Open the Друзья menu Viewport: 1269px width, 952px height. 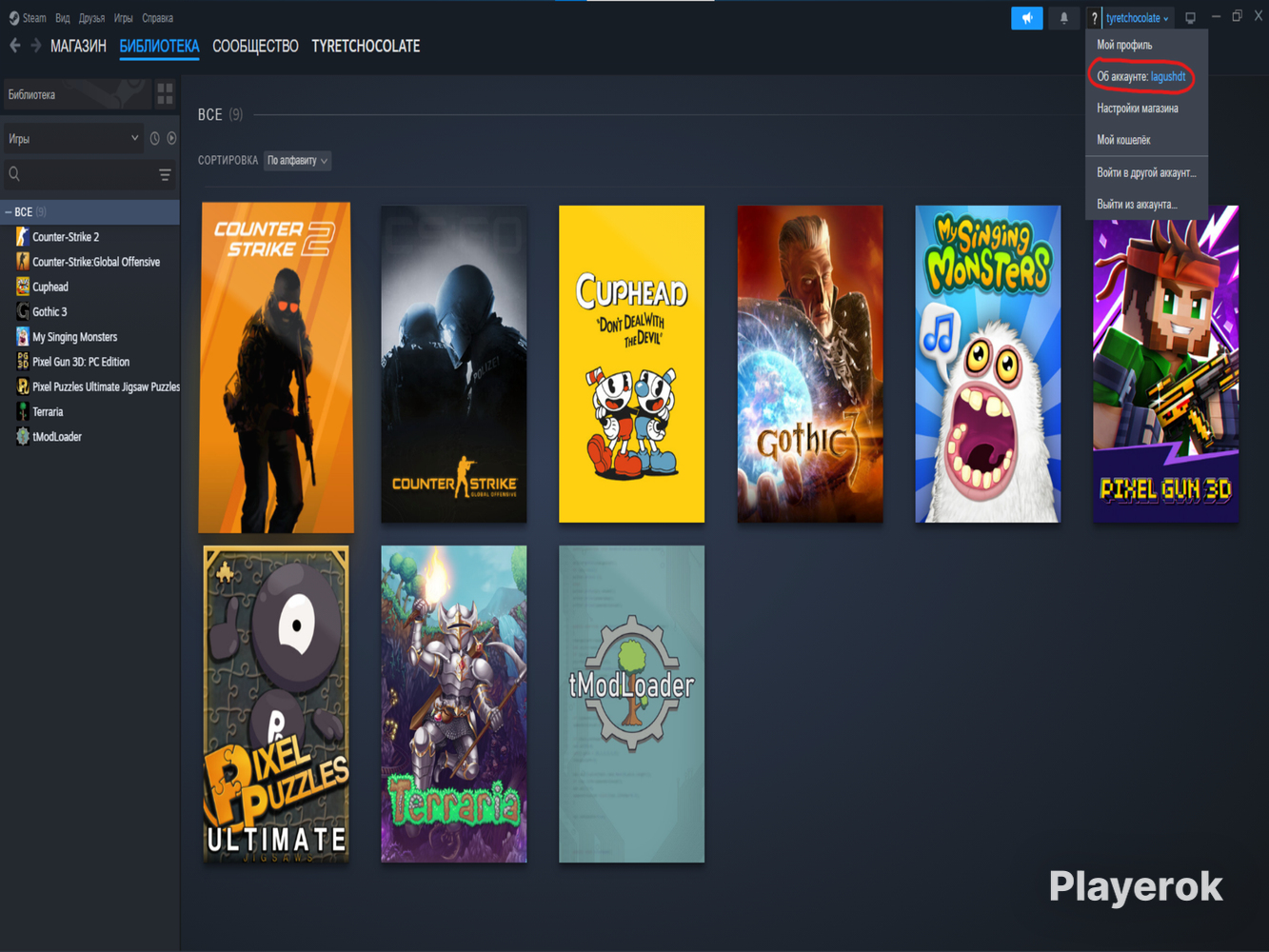[x=92, y=18]
